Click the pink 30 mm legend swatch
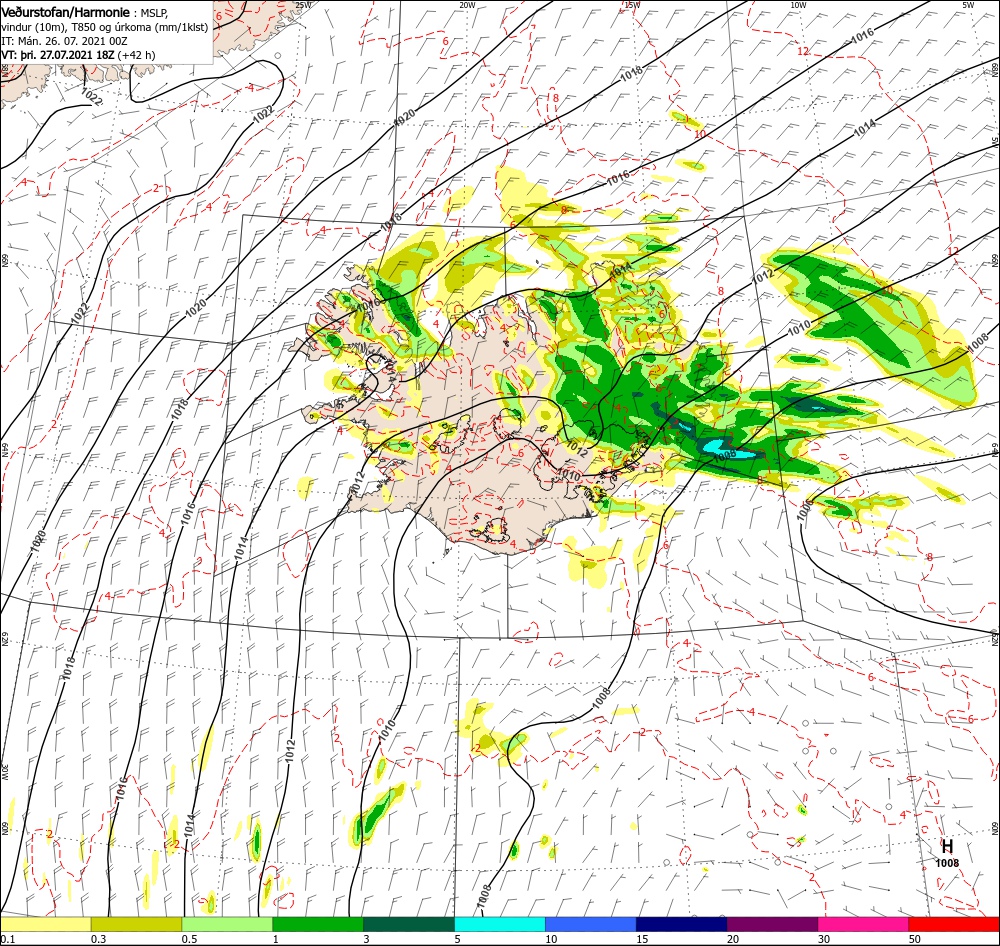Image resolution: width=1000 pixels, height=946 pixels. (864, 924)
